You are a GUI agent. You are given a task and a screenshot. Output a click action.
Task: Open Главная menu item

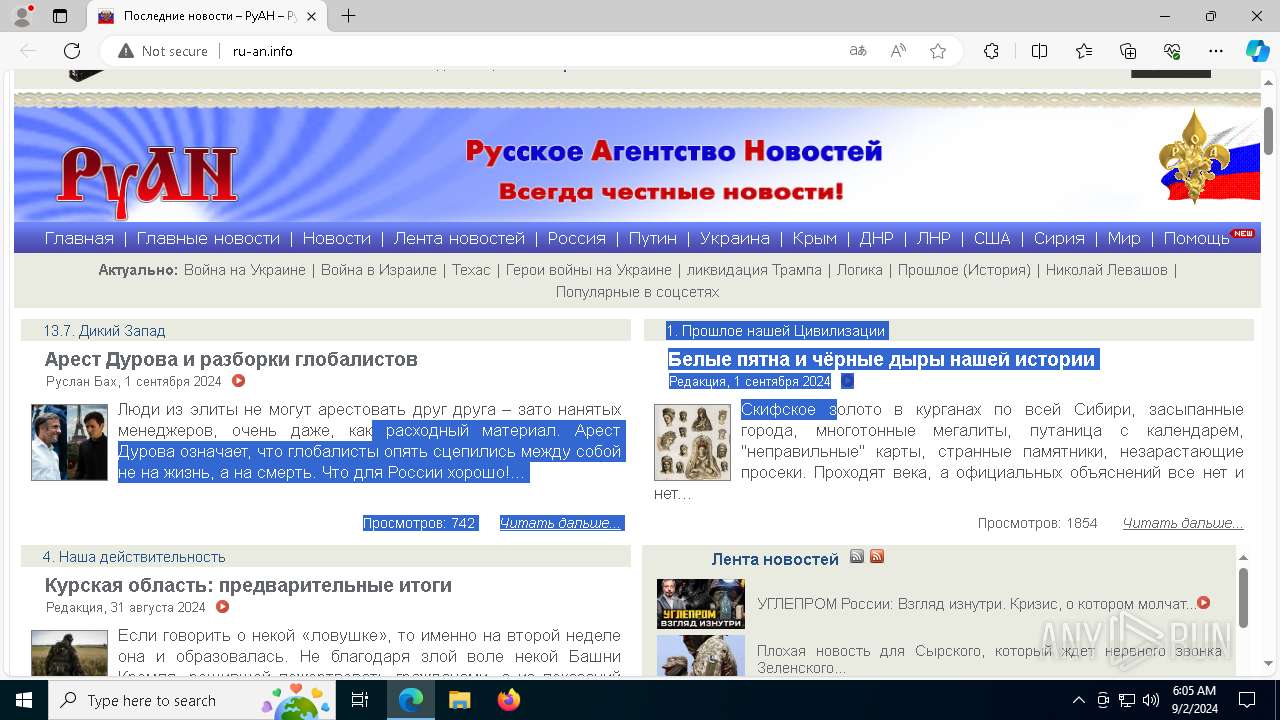click(x=79, y=238)
